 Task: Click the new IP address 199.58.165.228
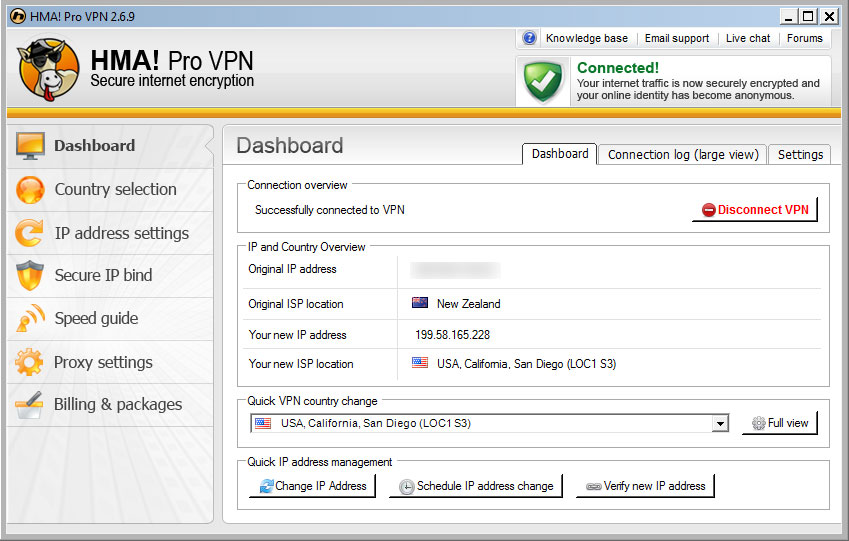[x=452, y=335]
